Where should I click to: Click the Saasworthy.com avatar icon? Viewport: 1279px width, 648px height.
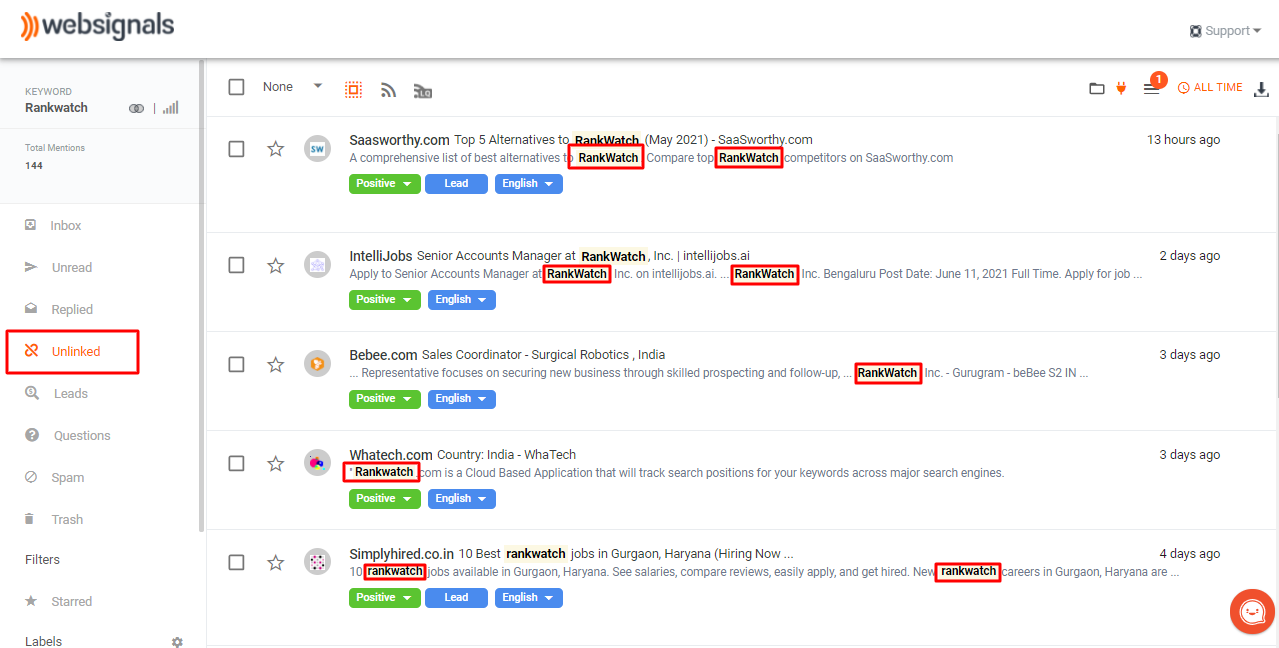[317, 148]
